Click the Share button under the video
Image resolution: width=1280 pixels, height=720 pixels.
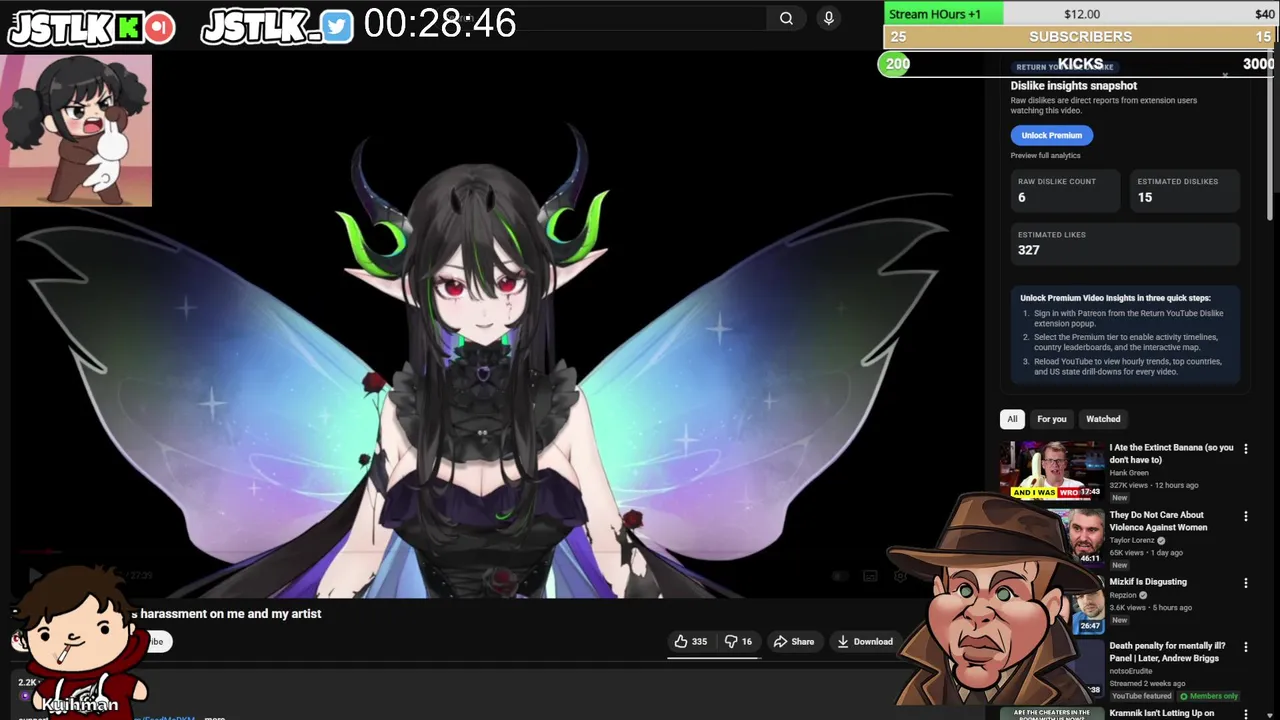(x=794, y=642)
